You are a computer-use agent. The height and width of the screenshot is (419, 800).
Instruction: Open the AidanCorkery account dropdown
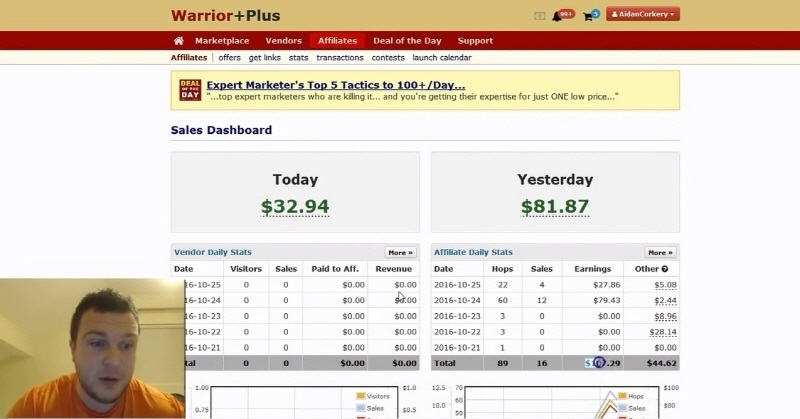(643, 14)
